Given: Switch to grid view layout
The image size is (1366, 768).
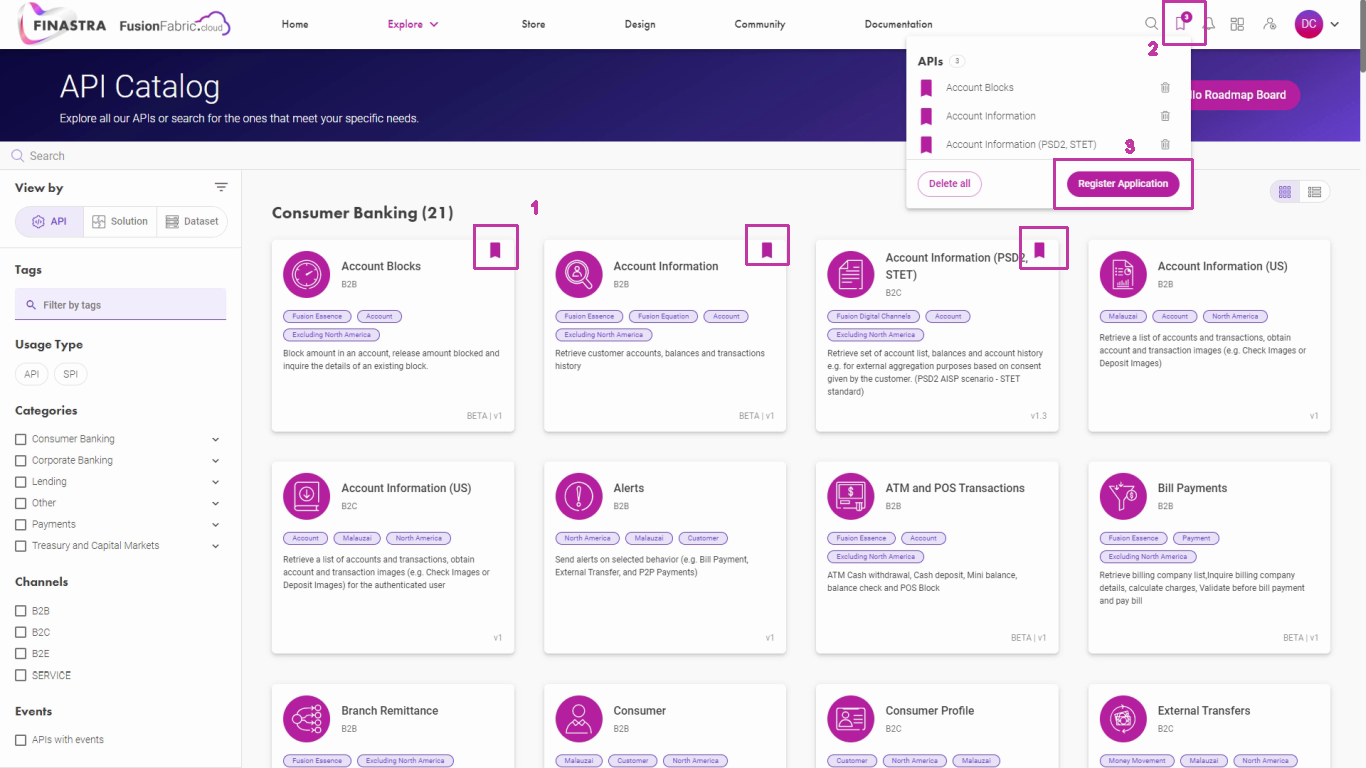Looking at the screenshot, I should point(1285,192).
